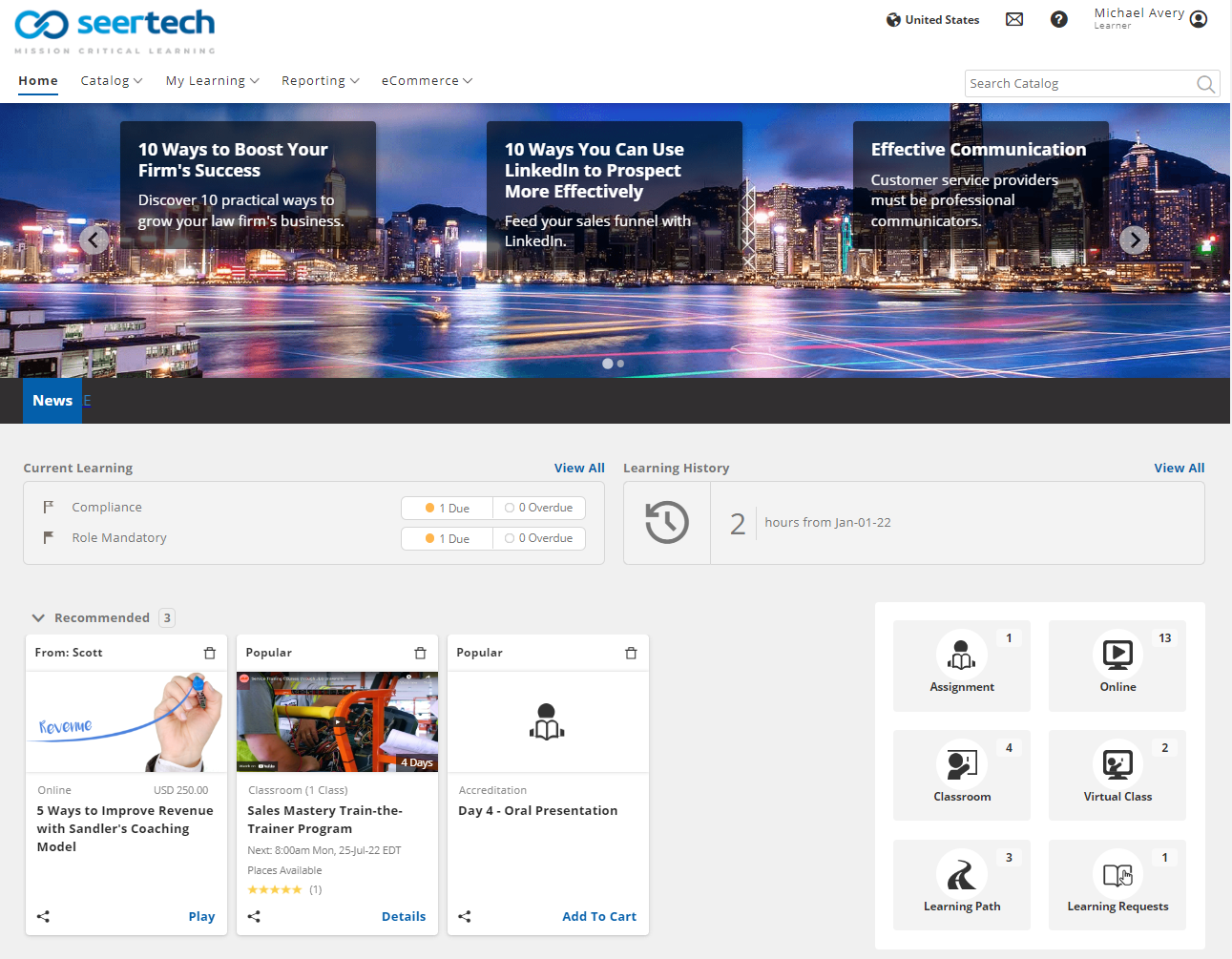Select Role Mandatory '0 Overdue' filter

(x=539, y=538)
